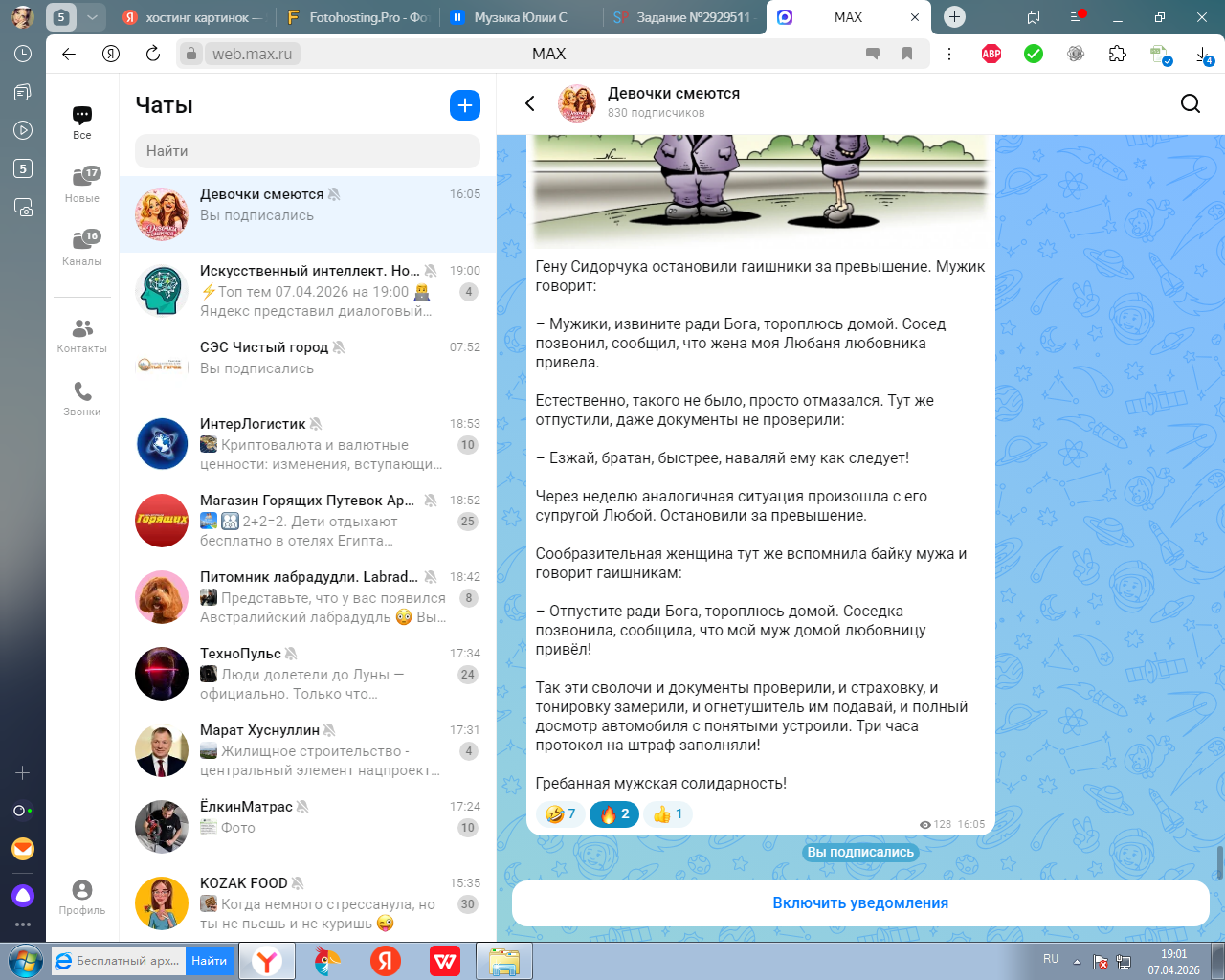Open File Explorer from the taskbar
This screenshot has width=1225, height=980.
coord(504,961)
